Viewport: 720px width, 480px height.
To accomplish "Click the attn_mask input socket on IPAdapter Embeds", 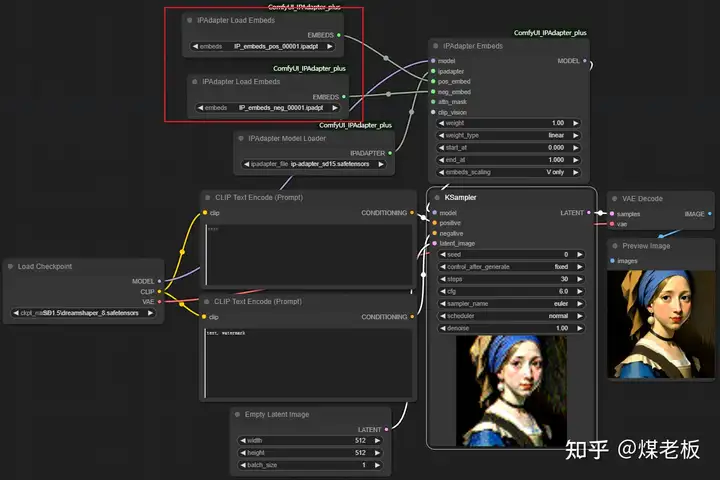I will coord(433,102).
